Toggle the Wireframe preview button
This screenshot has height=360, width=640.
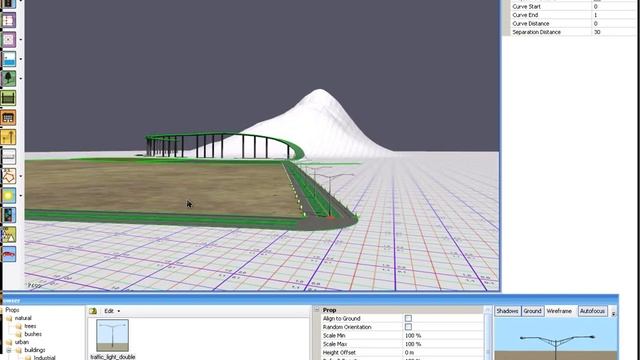(x=559, y=311)
